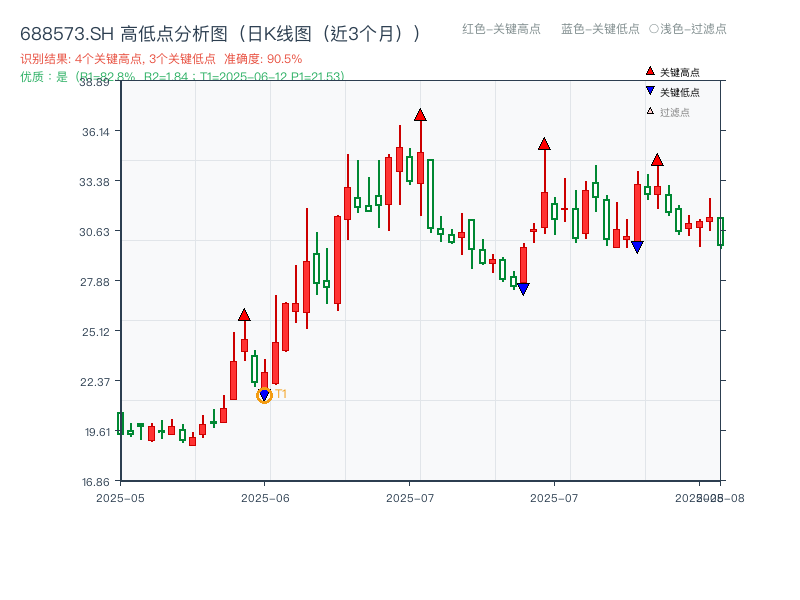Click the red 关键高点 triangle icon in the legend
The width and height of the screenshot is (800, 600).
pos(650,70)
